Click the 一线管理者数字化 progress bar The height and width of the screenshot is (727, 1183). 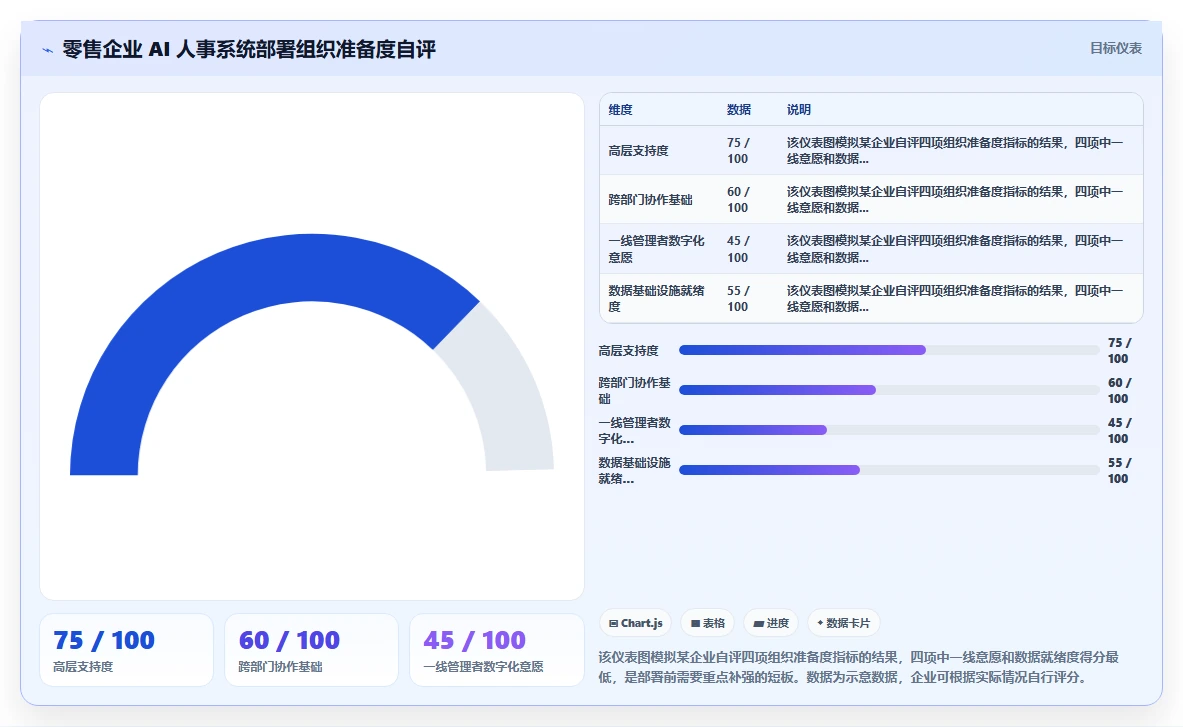(889, 430)
